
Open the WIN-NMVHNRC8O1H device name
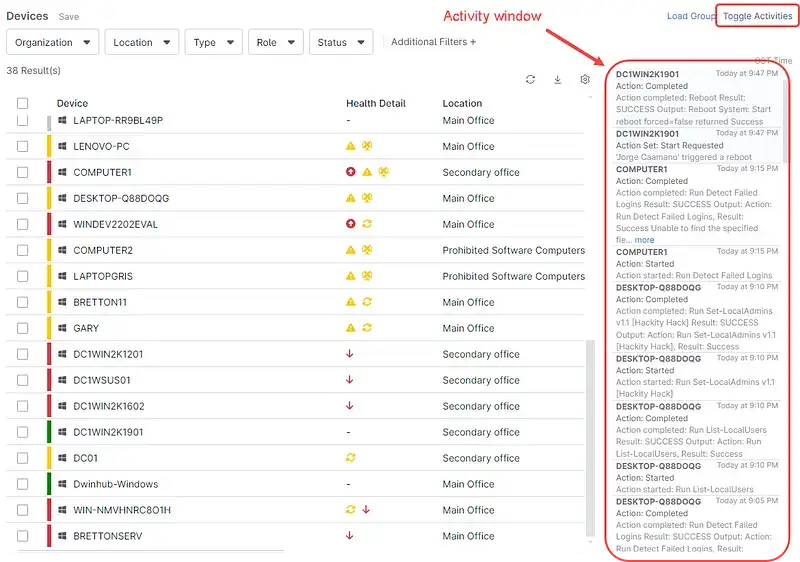(x=122, y=510)
